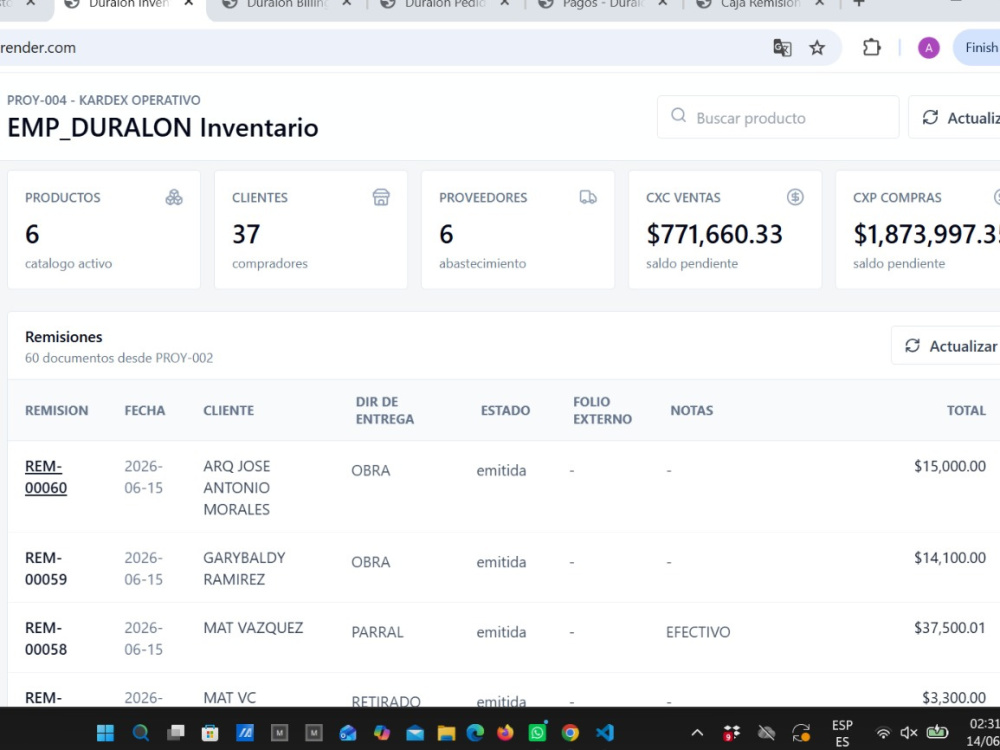Viewport: 1000px width, 750px height.
Task: Click the magnifier icon in Buscar producto
Action: pos(679,116)
